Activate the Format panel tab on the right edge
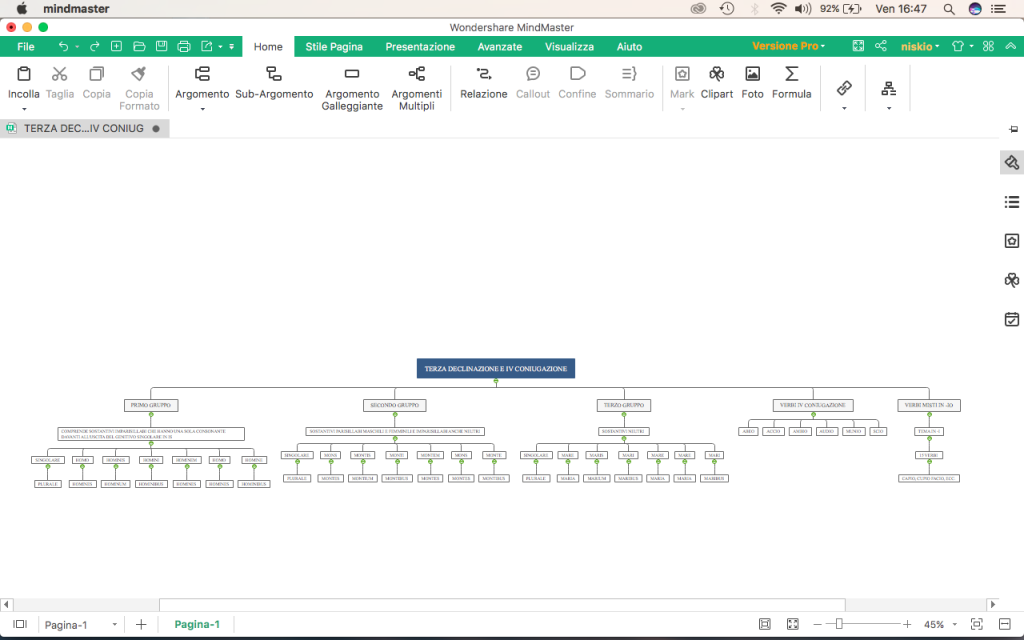Image resolution: width=1024 pixels, height=640 pixels. coord(1010,162)
